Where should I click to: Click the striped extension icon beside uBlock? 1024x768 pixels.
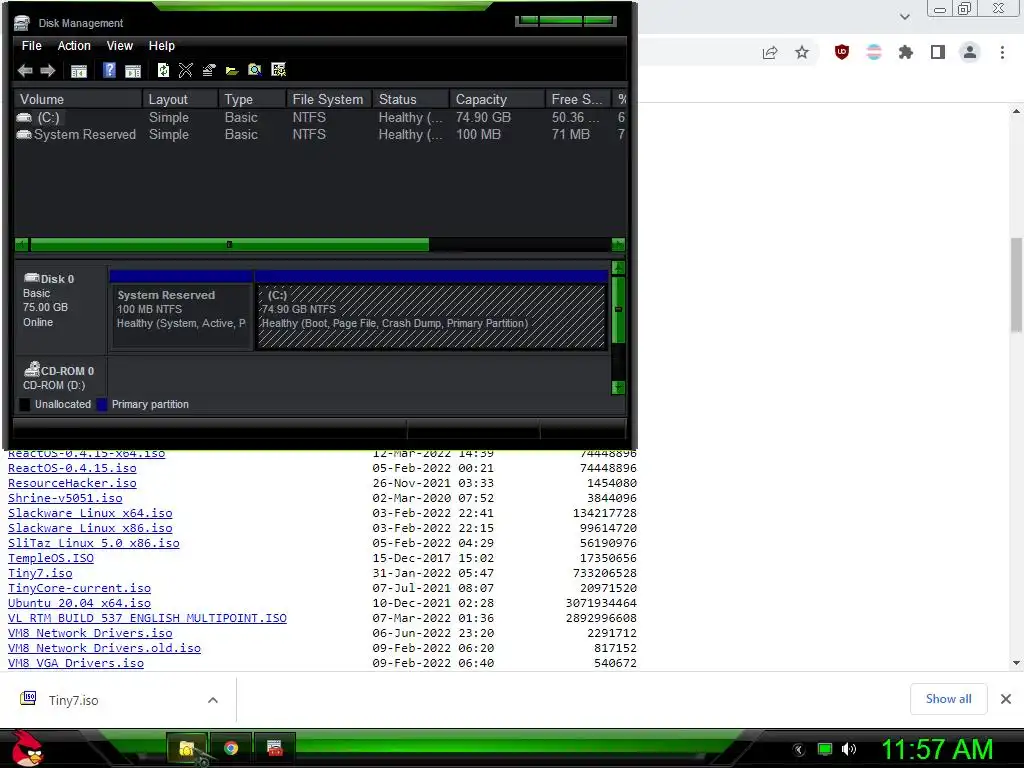point(874,52)
